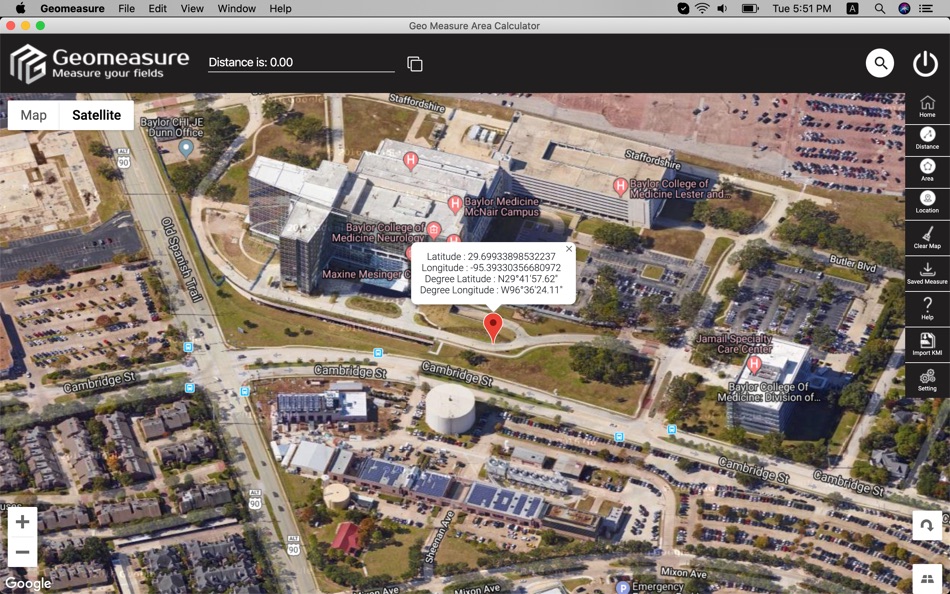Click the red location pin marker
Image resolution: width=950 pixels, height=594 pixels.
[493, 328]
